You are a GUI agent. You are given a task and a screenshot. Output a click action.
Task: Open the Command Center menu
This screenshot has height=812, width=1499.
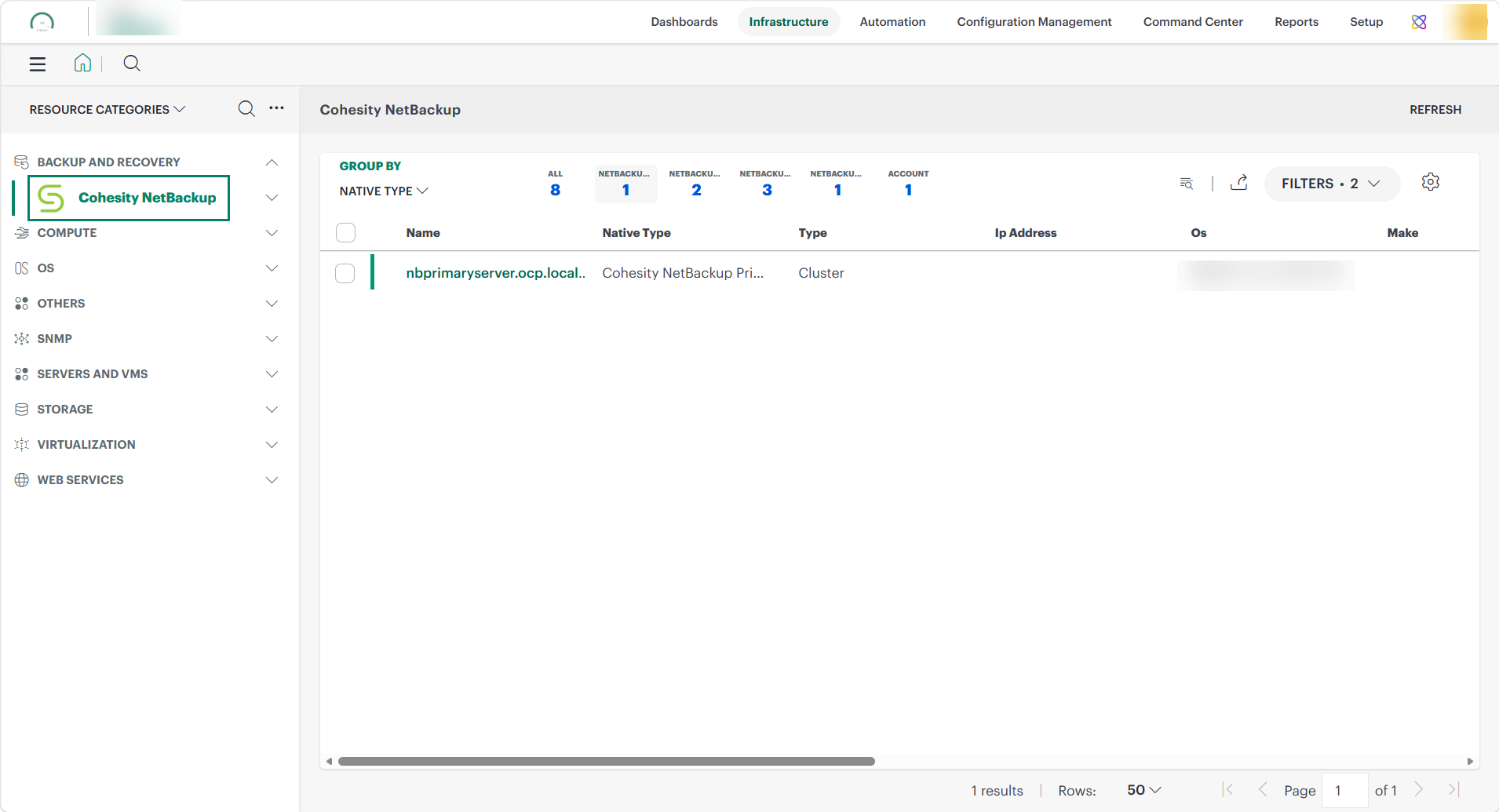click(1193, 22)
